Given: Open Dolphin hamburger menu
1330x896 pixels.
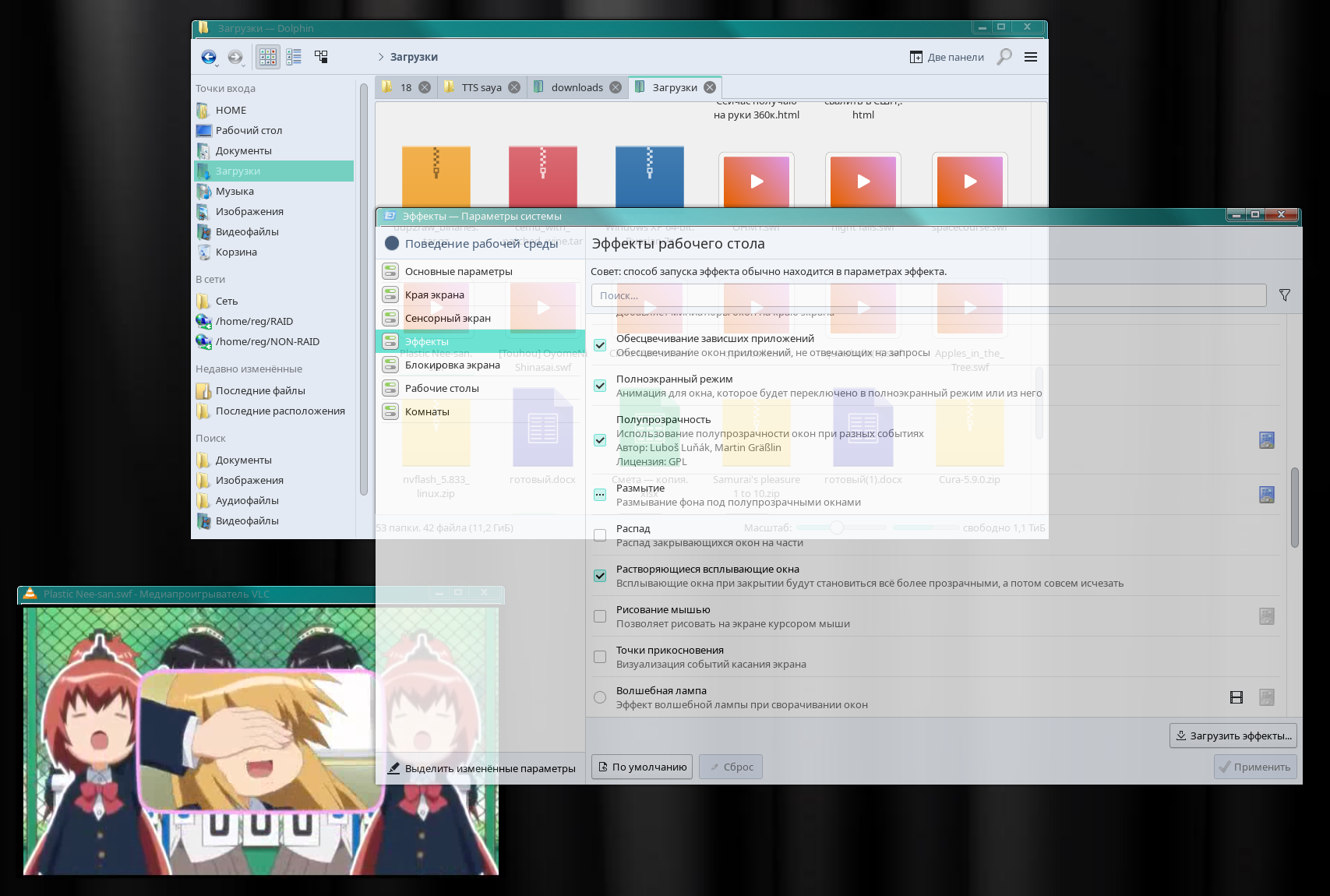Looking at the screenshot, I should click(1031, 57).
